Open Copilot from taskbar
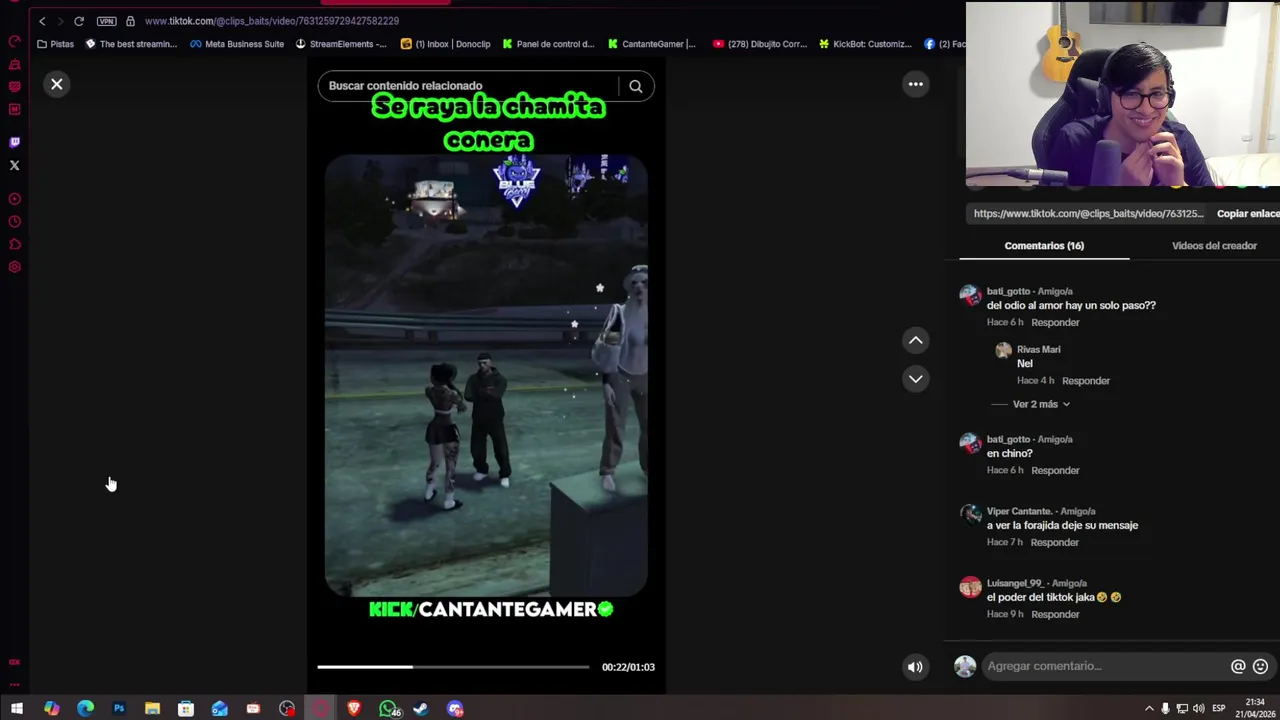1280x720 pixels. click(x=51, y=709)
